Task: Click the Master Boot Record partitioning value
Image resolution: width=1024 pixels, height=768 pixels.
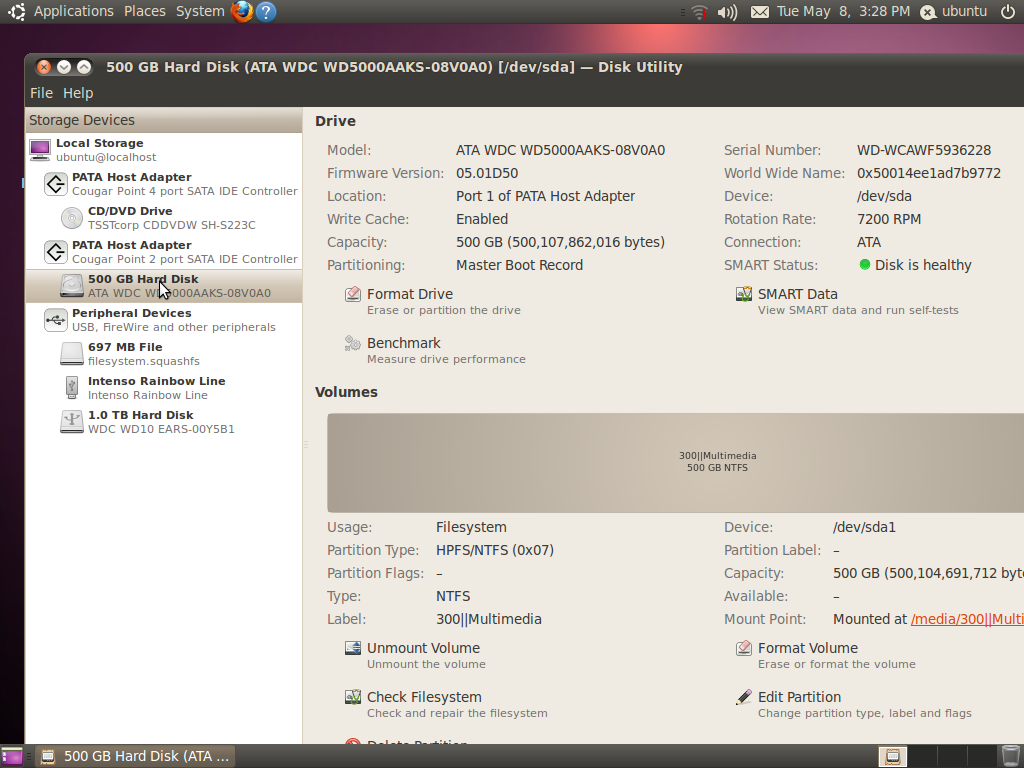Action: [x=519, y=265]
